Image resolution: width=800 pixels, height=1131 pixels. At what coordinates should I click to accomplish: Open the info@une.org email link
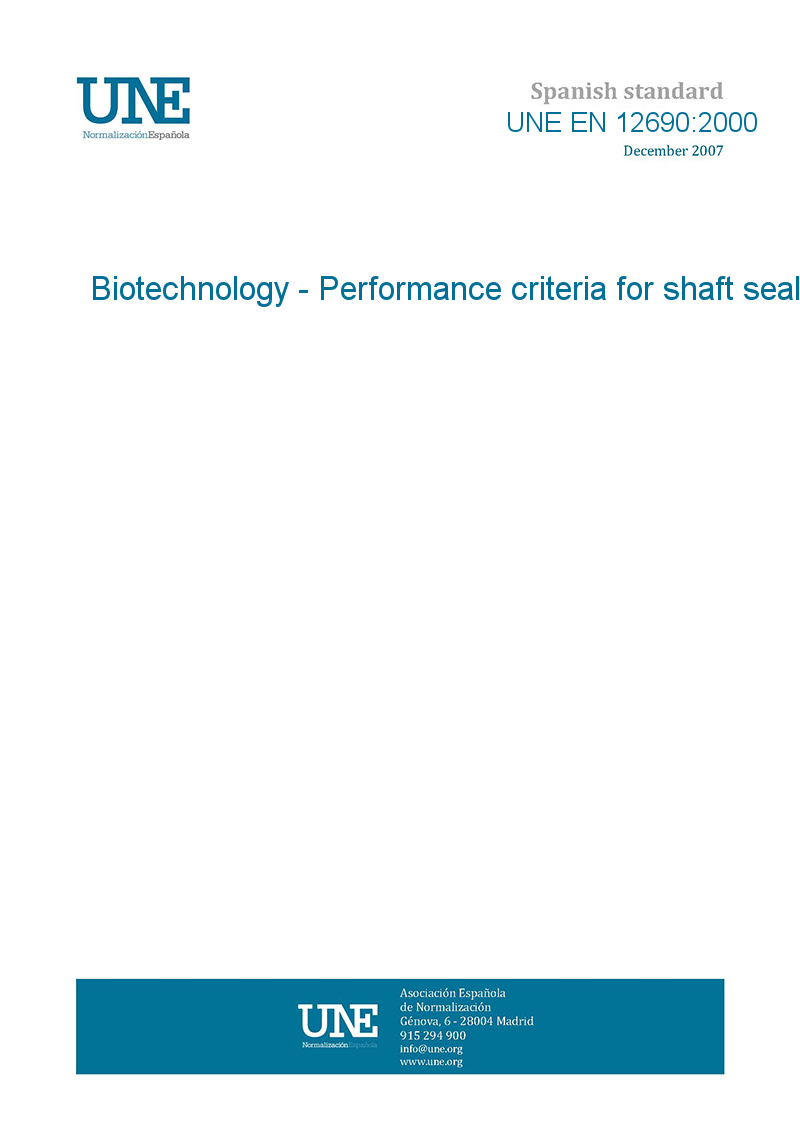tap(431, 1049)
